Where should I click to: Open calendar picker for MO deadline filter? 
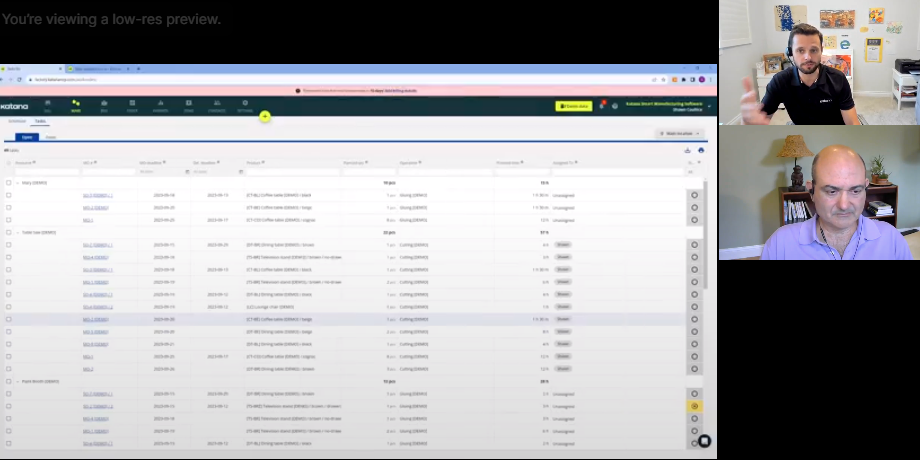187,172
